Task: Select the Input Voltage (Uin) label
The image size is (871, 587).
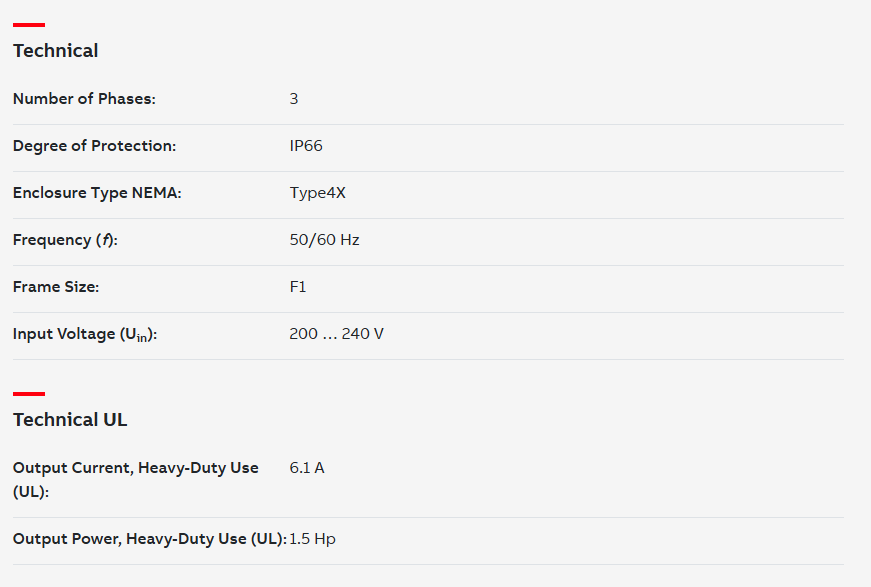Action: (x=85, y=334)
